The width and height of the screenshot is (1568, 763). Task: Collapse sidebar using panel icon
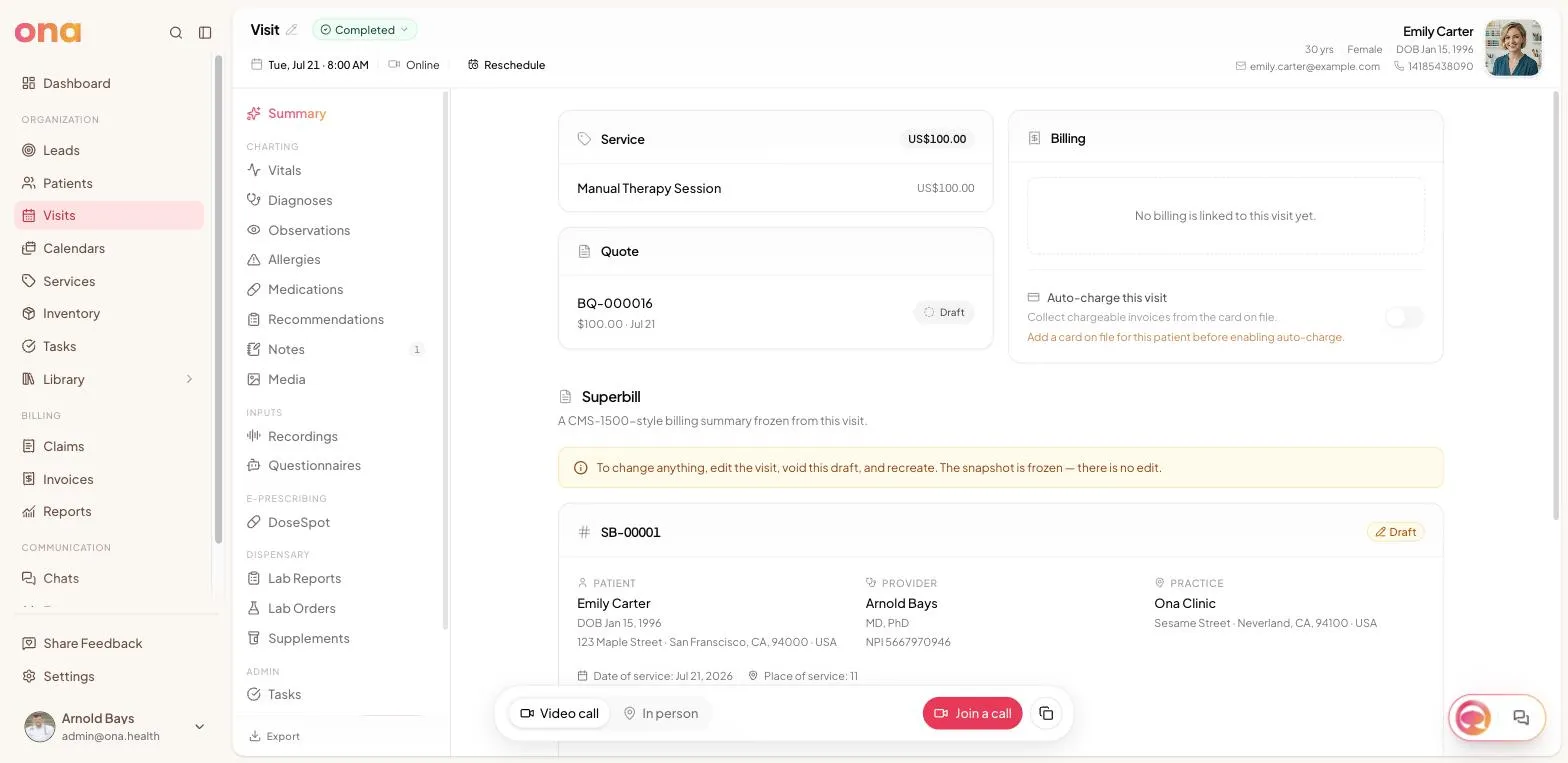tap(205, 33)
